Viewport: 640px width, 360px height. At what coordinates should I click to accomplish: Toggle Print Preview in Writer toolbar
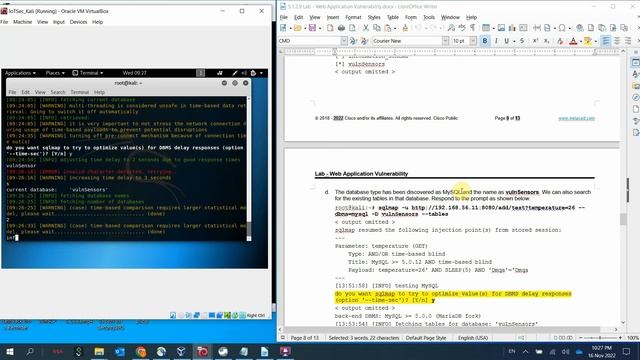tap(352, 28)
